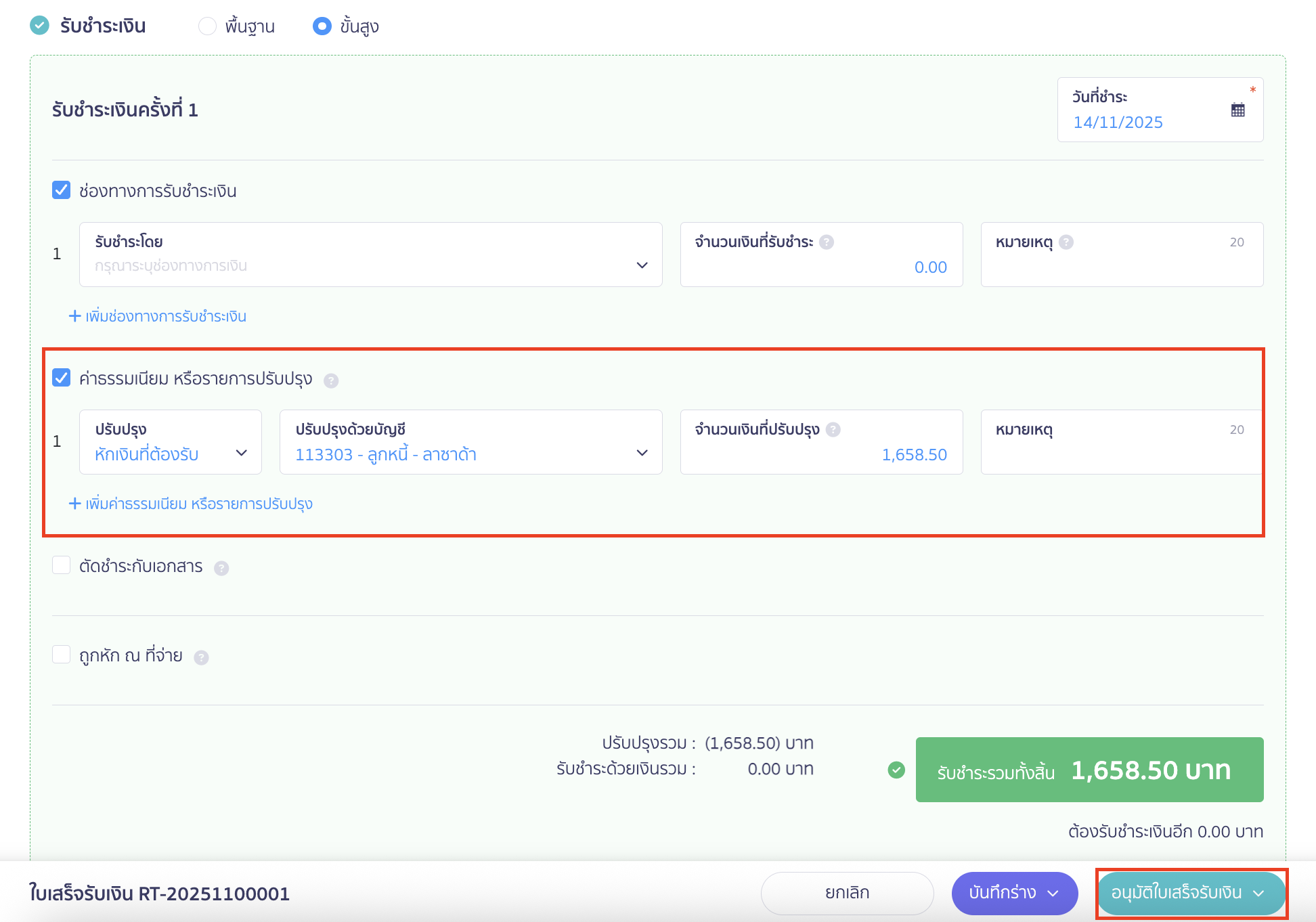Click help icon beside จำนวนเงินที่ปรับปรุง
This screenshot has height=922, width=1316.
coord(833,430)
